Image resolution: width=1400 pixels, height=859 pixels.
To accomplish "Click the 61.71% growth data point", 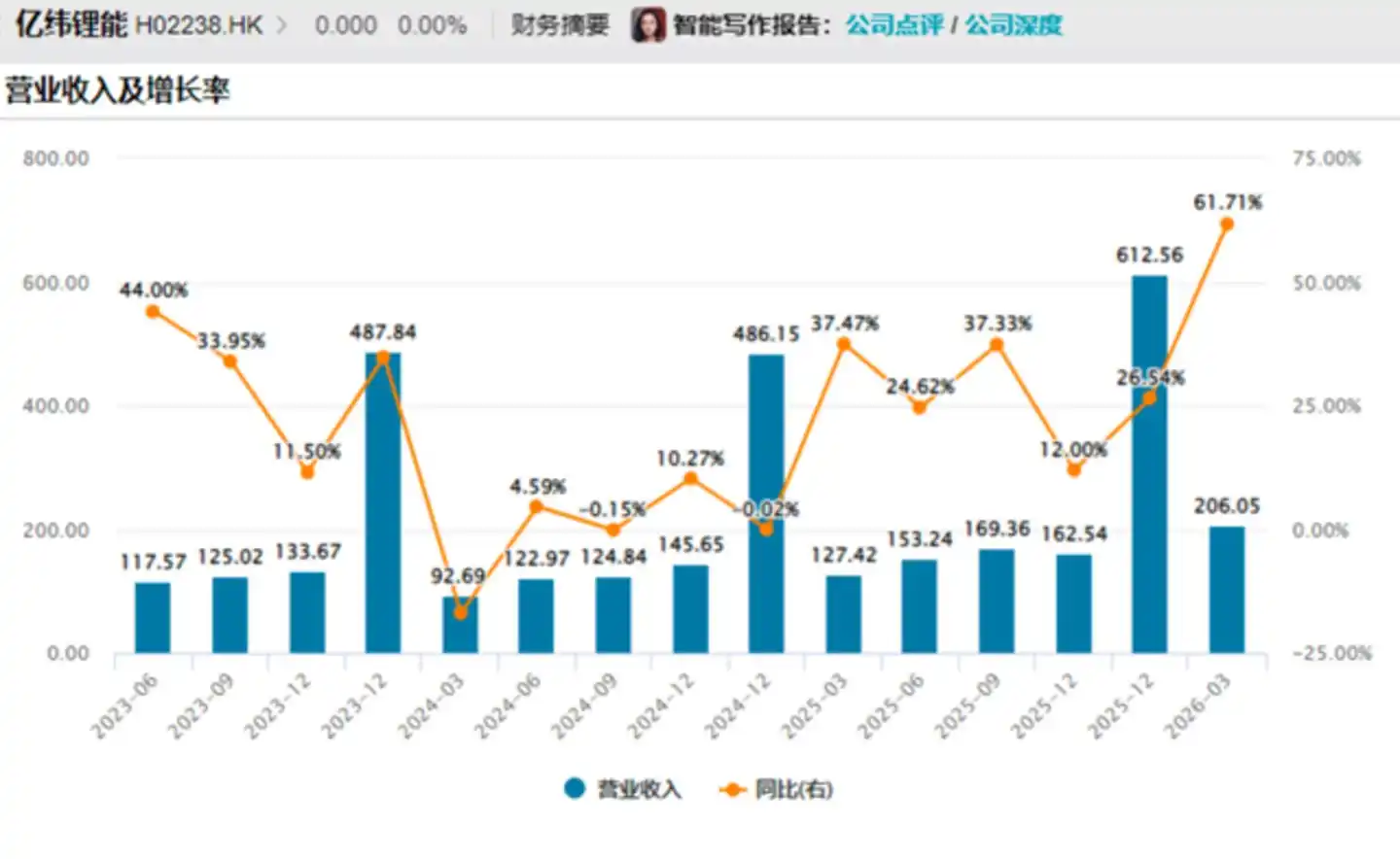I will [1226, 224].
